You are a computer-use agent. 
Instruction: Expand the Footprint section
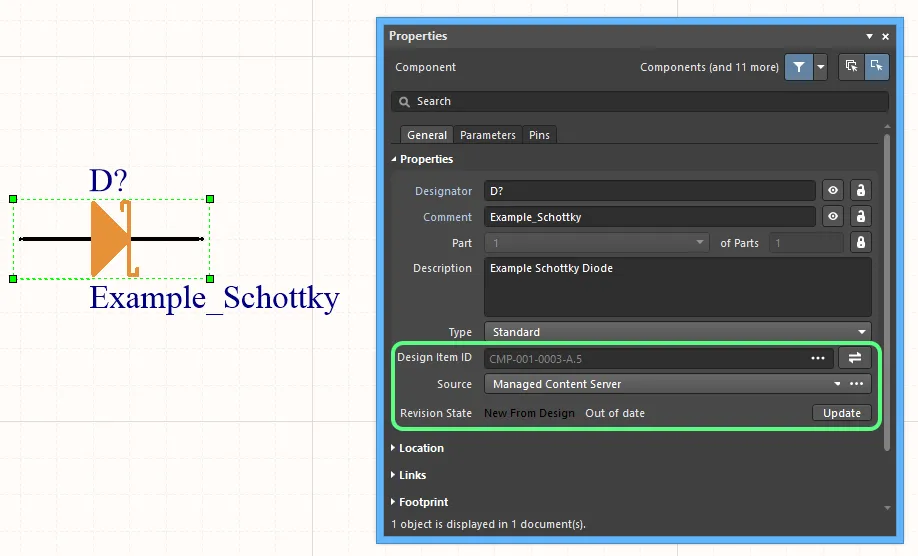(393, 502)
